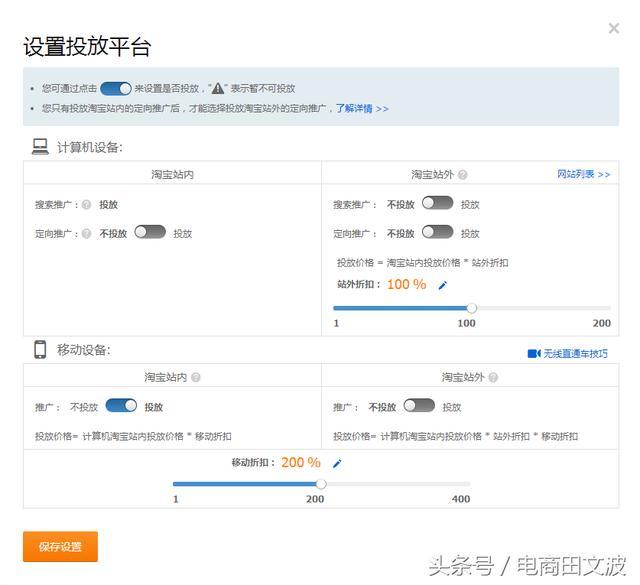Screen dimensions: 640x585
Task: Click help icon beside computer 定向推广 in 淘宝站内
Action: coord(87,234)
